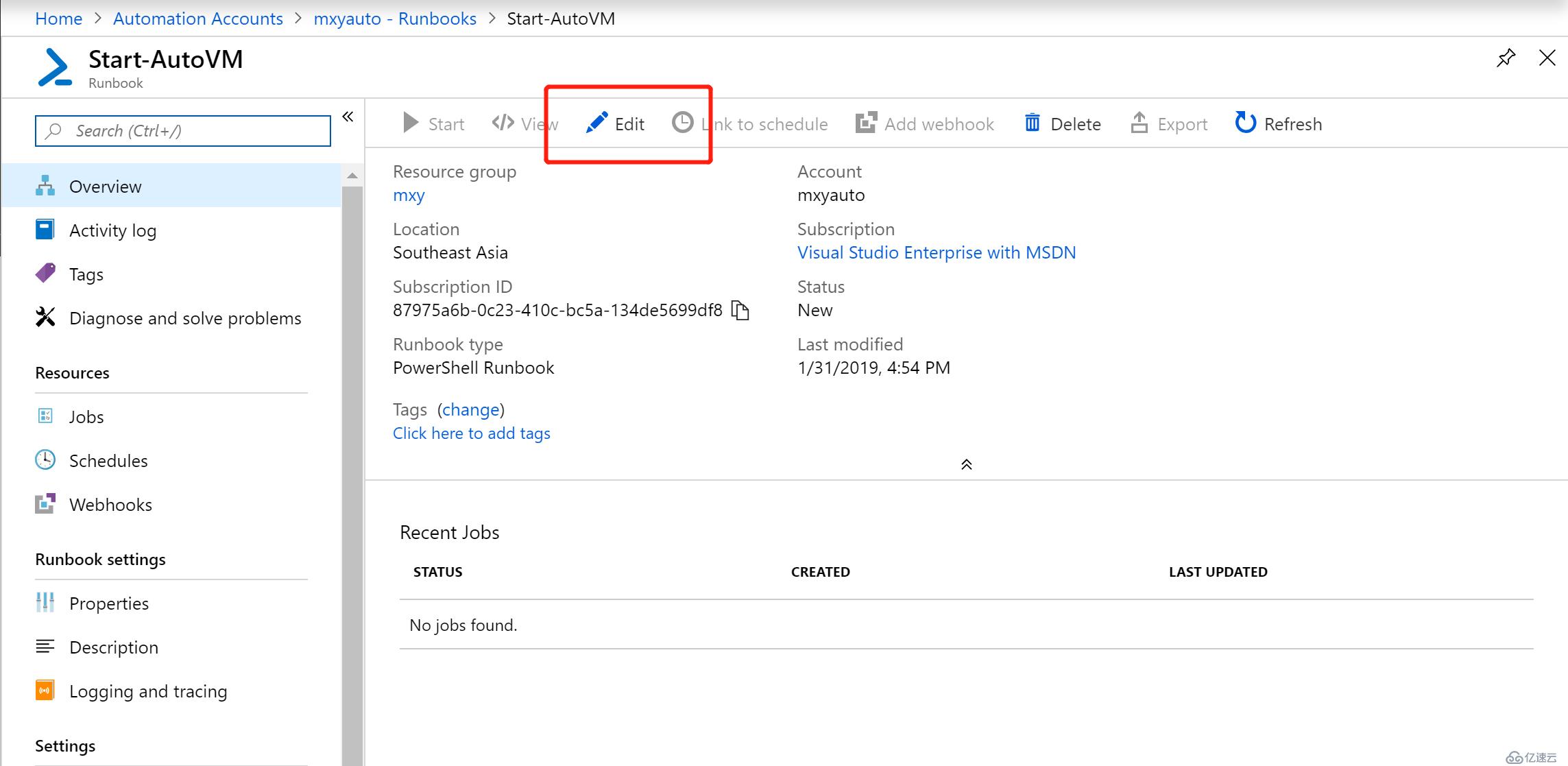1568x766 pixels.
Task: Click the Link to schedule clock icon
Action: [x=682, y=123]
